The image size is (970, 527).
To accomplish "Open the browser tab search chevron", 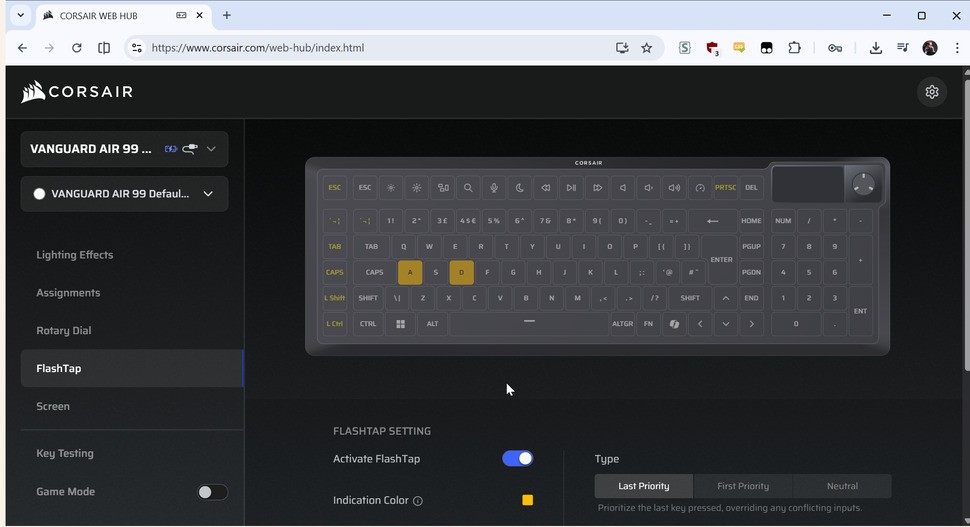I will pos(20,15).
